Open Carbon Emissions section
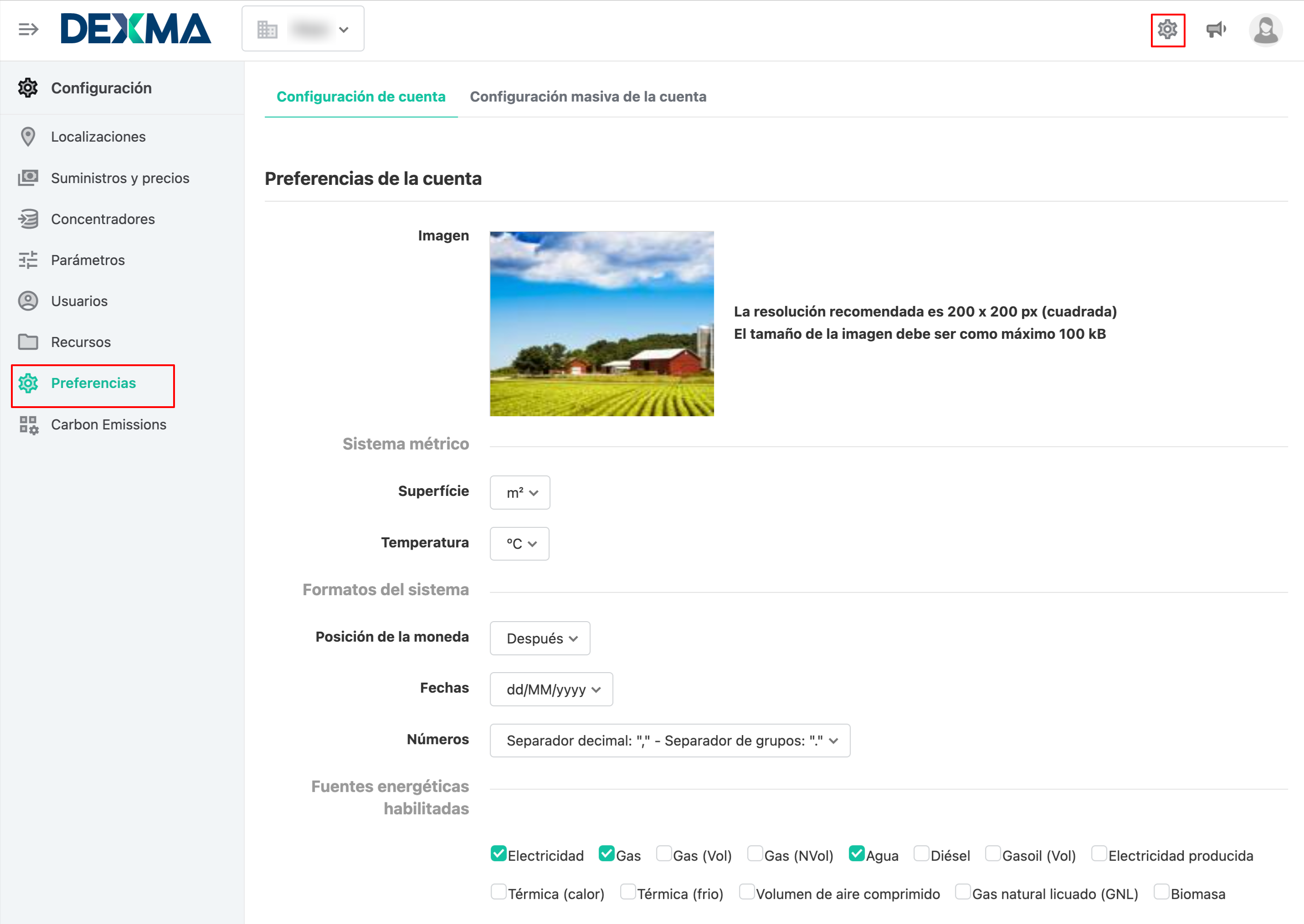The image size is (1304, 924). click(109, 424)
